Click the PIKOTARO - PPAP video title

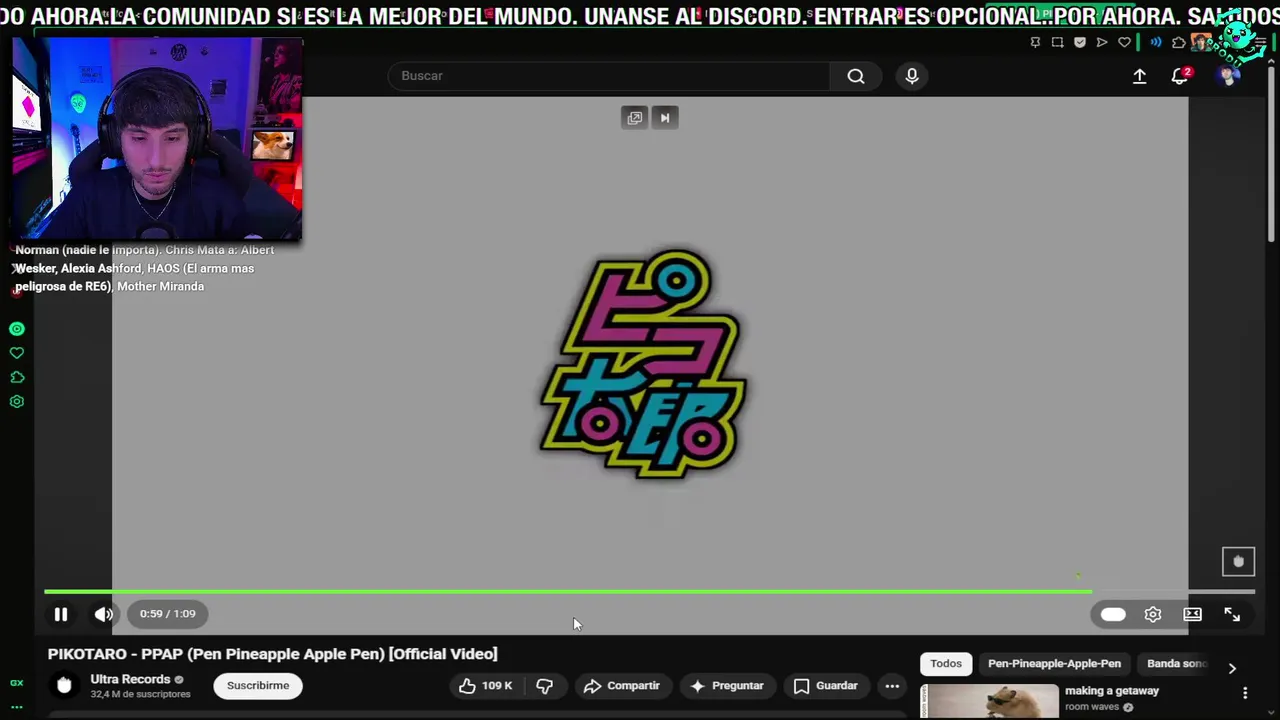coord(272,654)
